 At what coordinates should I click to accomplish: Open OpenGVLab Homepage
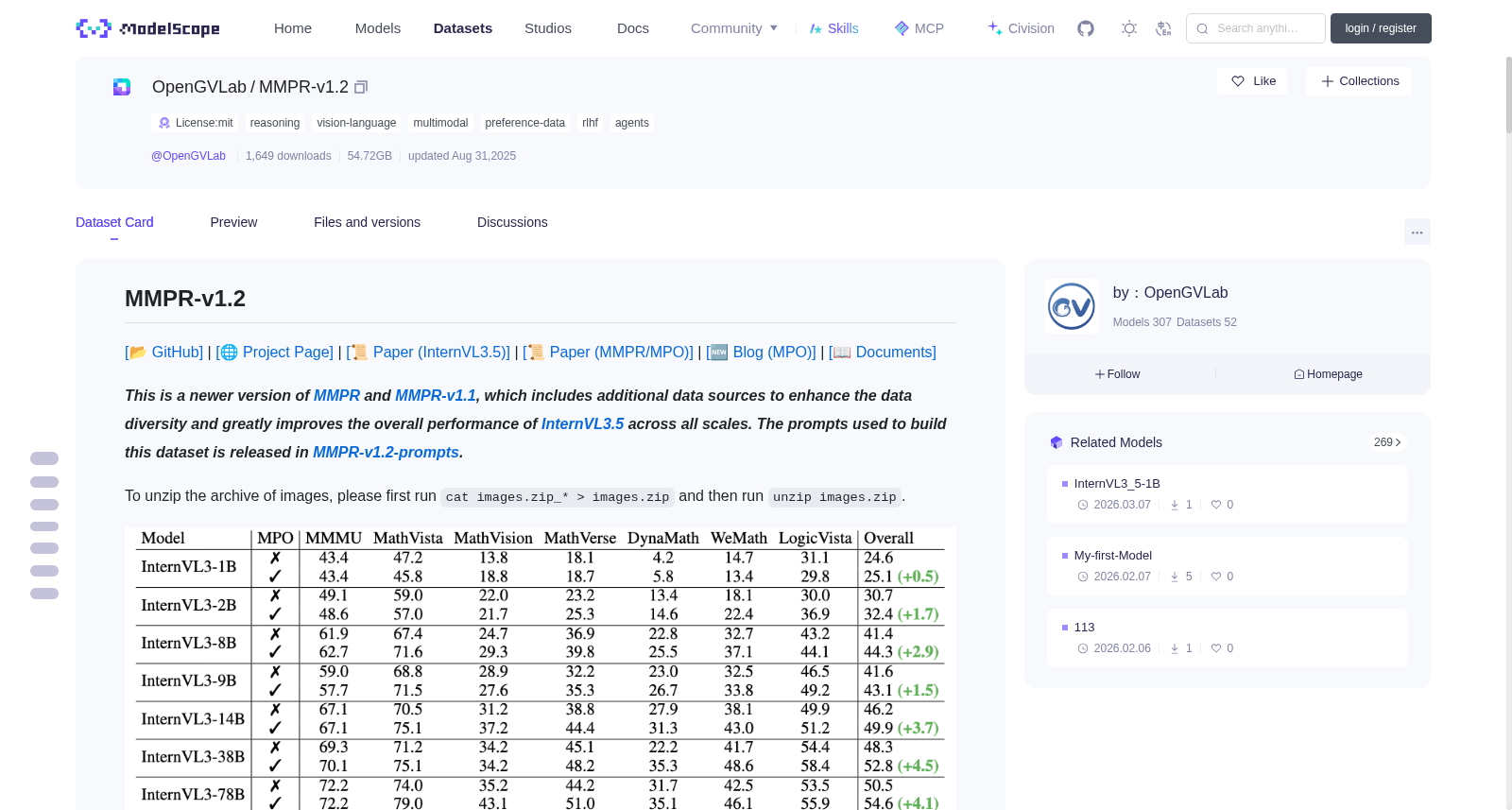pyautogui.click(x=1329, y=374)
